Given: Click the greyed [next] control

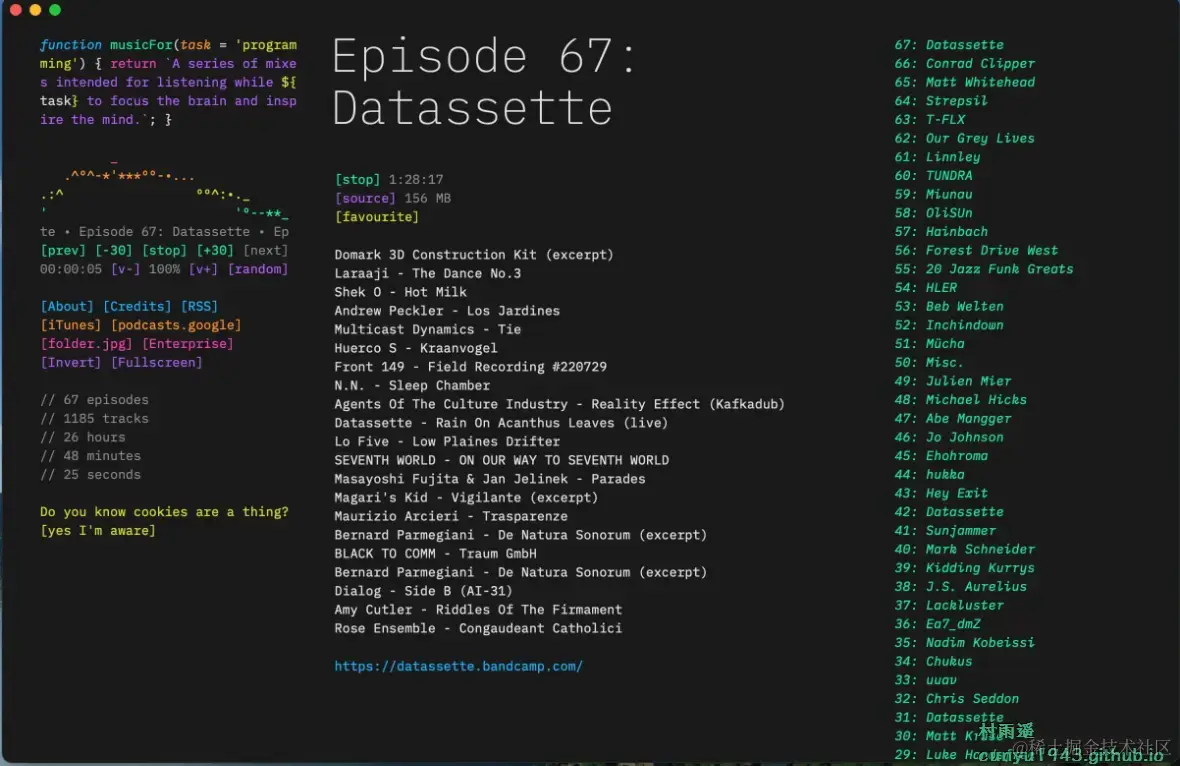Looking at the screenshot, I should click(x=265, y=251).
